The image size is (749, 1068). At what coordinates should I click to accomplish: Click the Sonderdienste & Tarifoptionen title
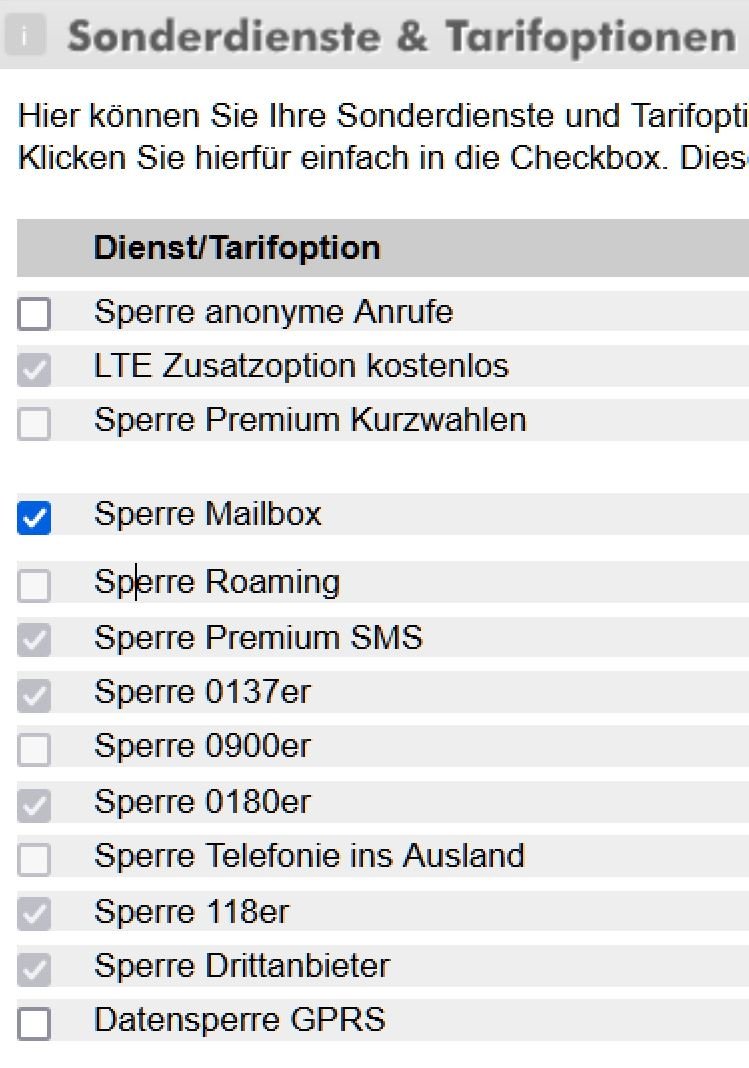click(402, 35)
